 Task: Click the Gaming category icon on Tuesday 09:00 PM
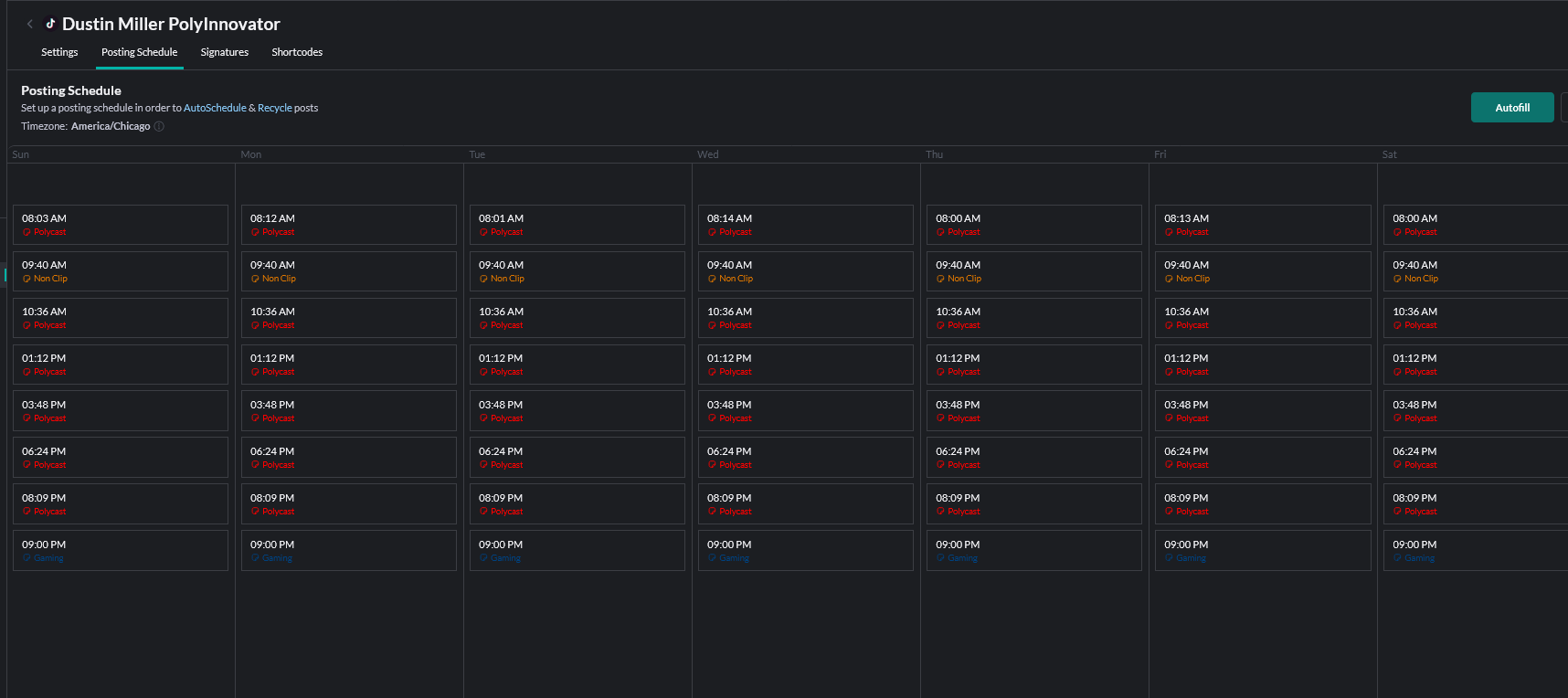tap(483, 558)
